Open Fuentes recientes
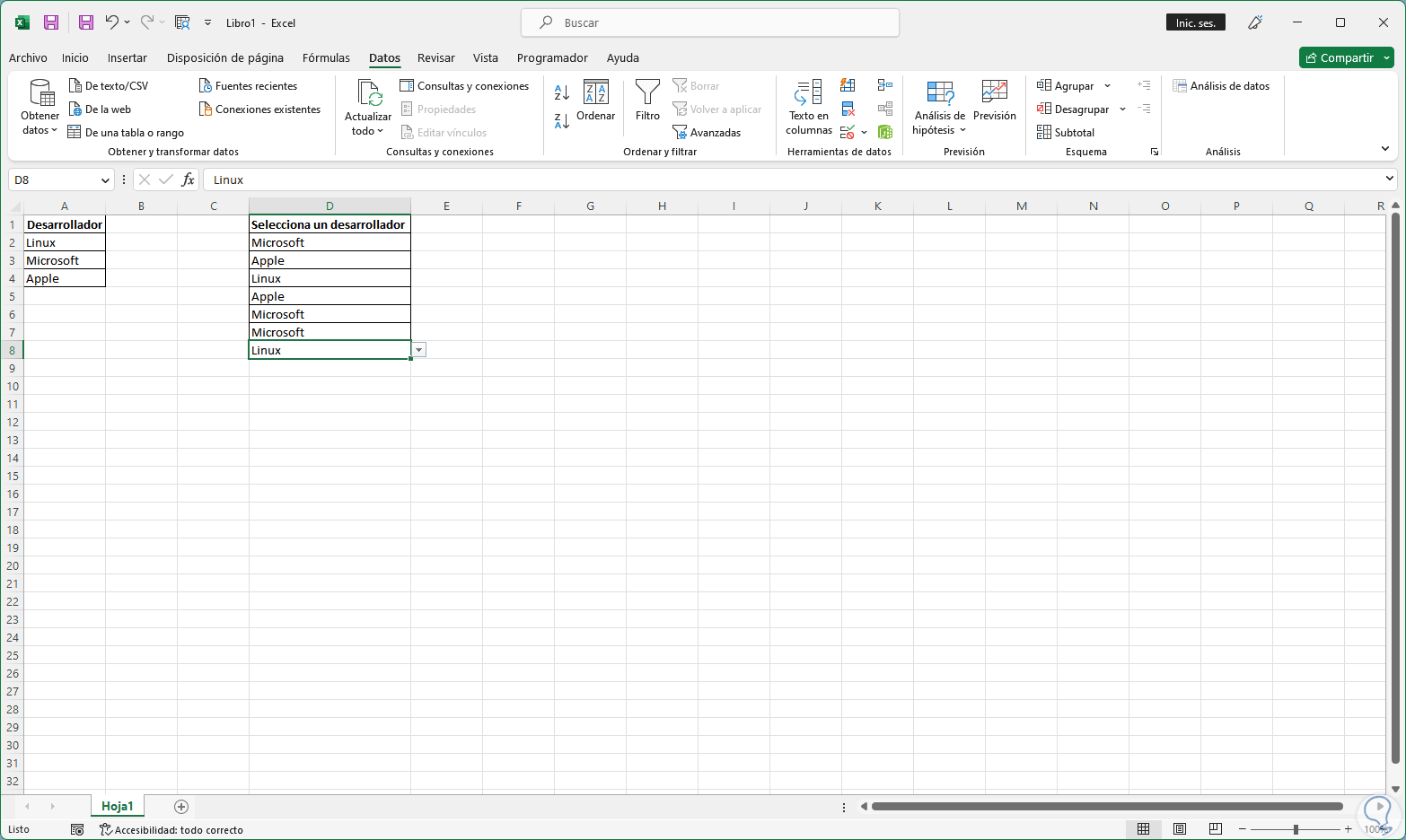Image resolution: width=1406 pixels, height=840 pixels. tap(248, 86)
